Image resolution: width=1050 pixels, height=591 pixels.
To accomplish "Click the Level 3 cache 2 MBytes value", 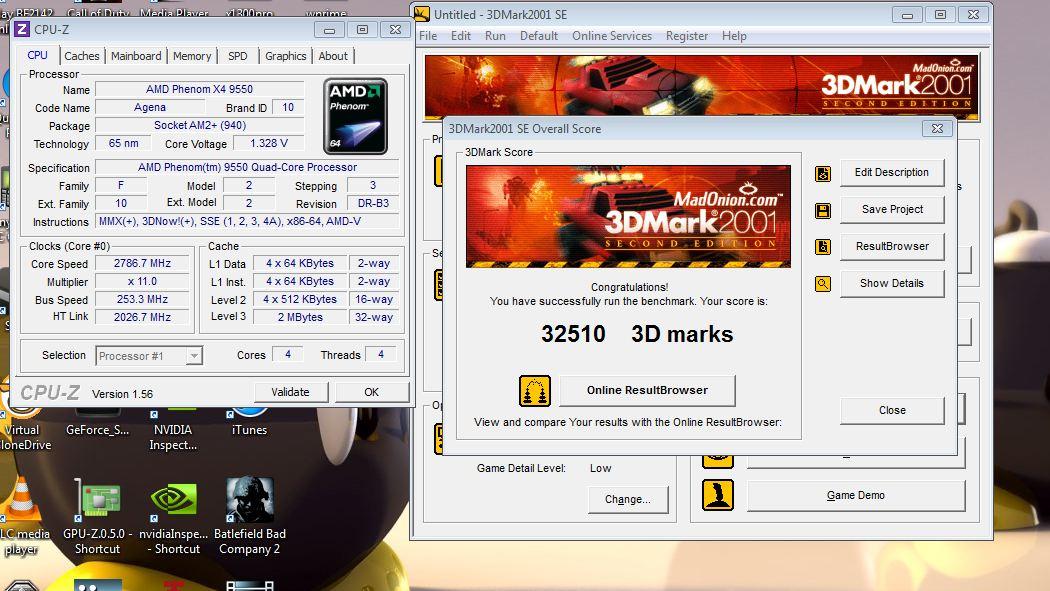I will 300,317.
